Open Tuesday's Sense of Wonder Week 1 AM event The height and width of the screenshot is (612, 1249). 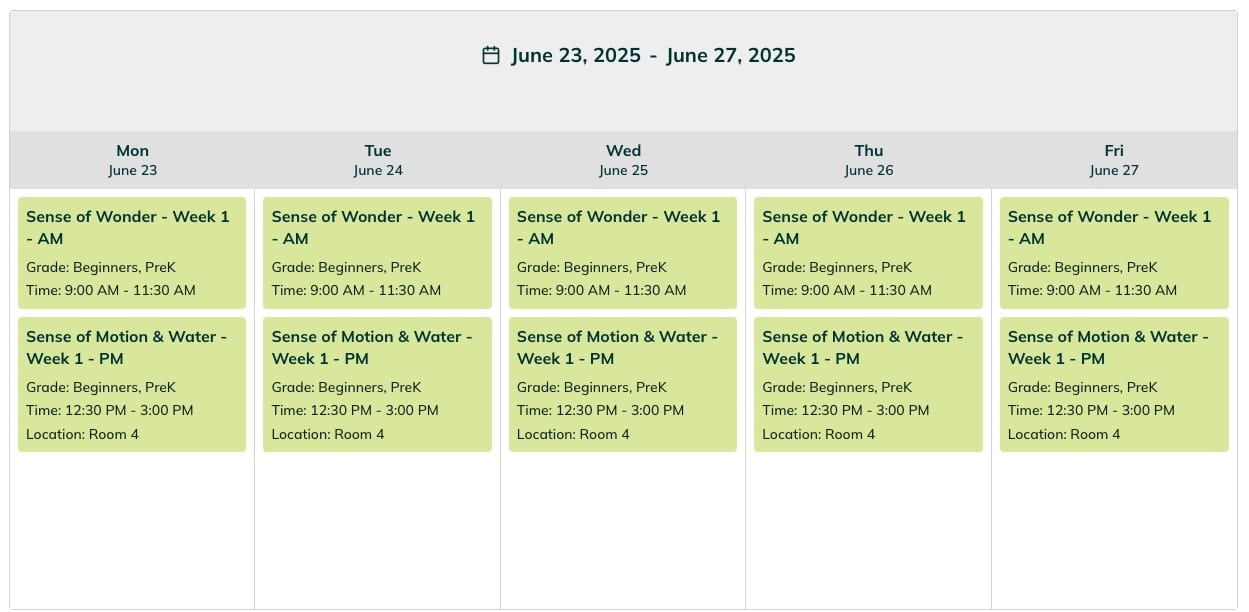click(x=377, y=253)
